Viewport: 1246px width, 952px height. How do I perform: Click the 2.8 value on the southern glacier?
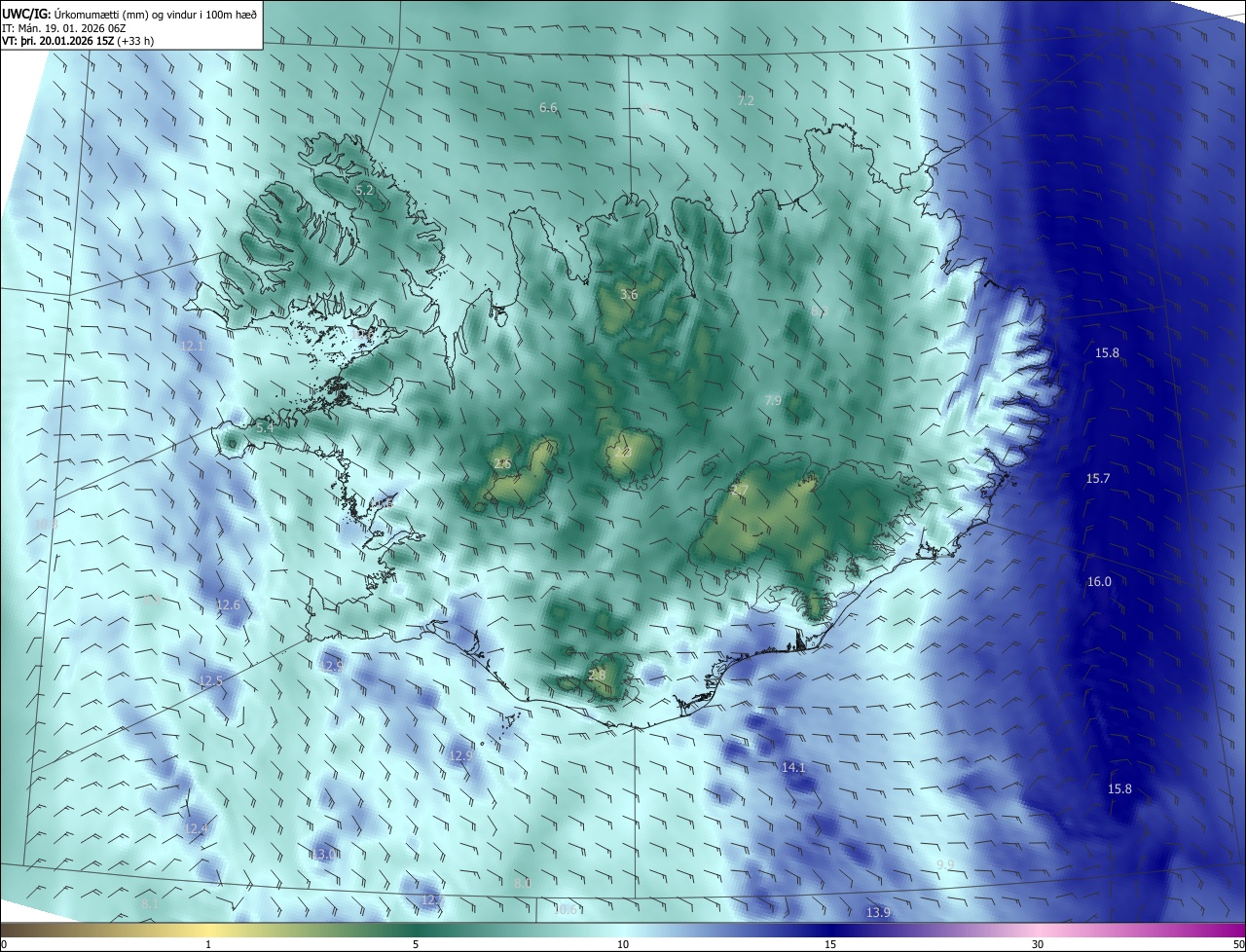598,675
